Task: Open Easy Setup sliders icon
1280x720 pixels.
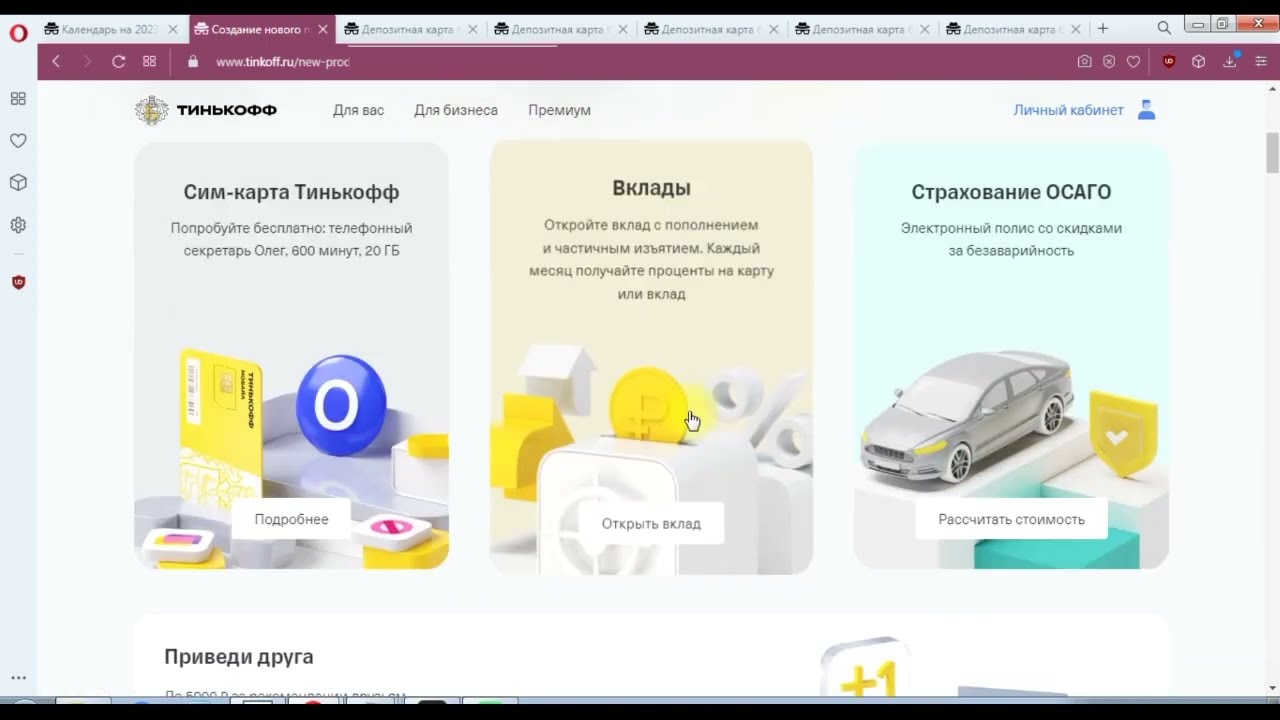Action: [x=1260, y=61]
